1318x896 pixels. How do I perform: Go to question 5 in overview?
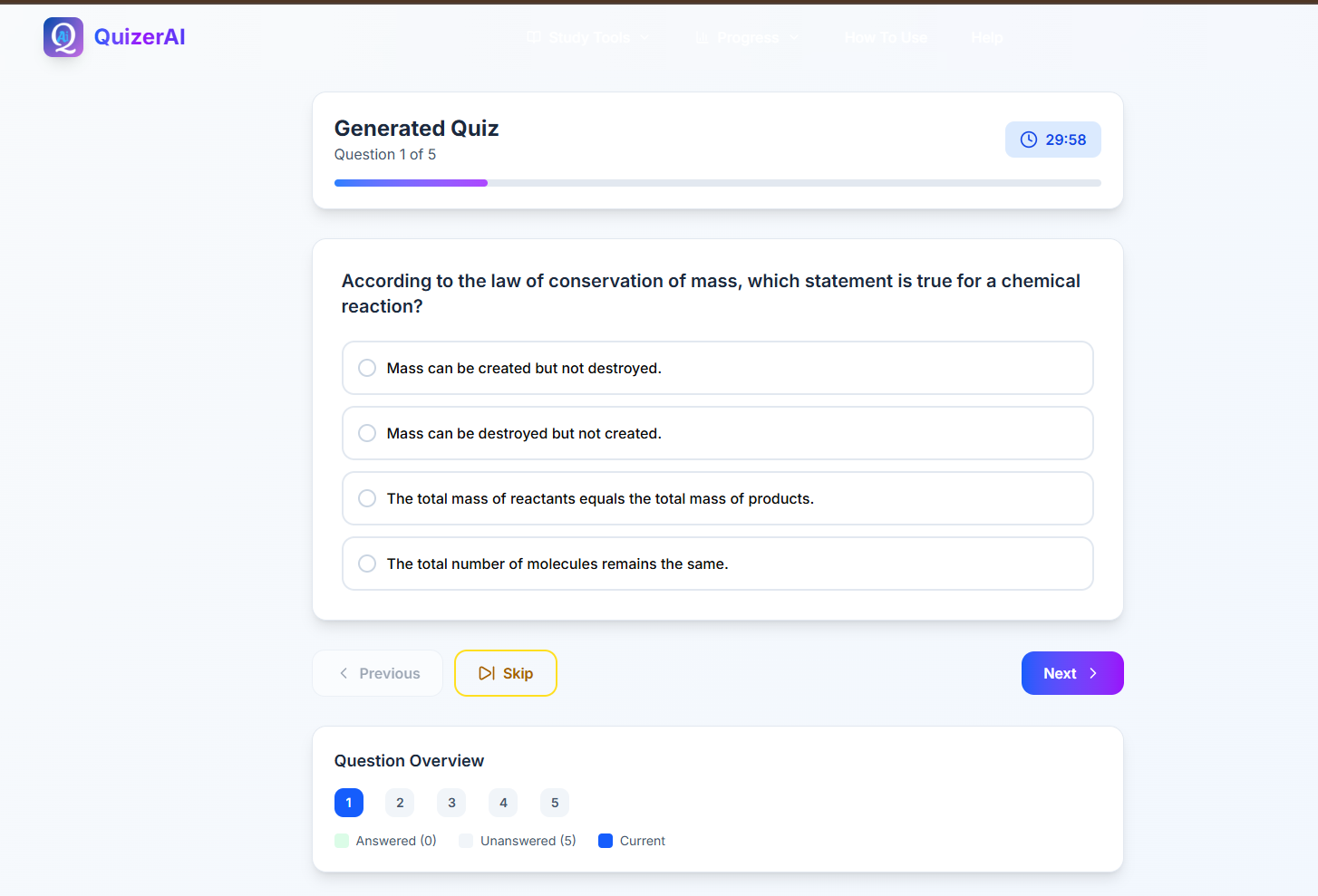(x=555, y=803)
